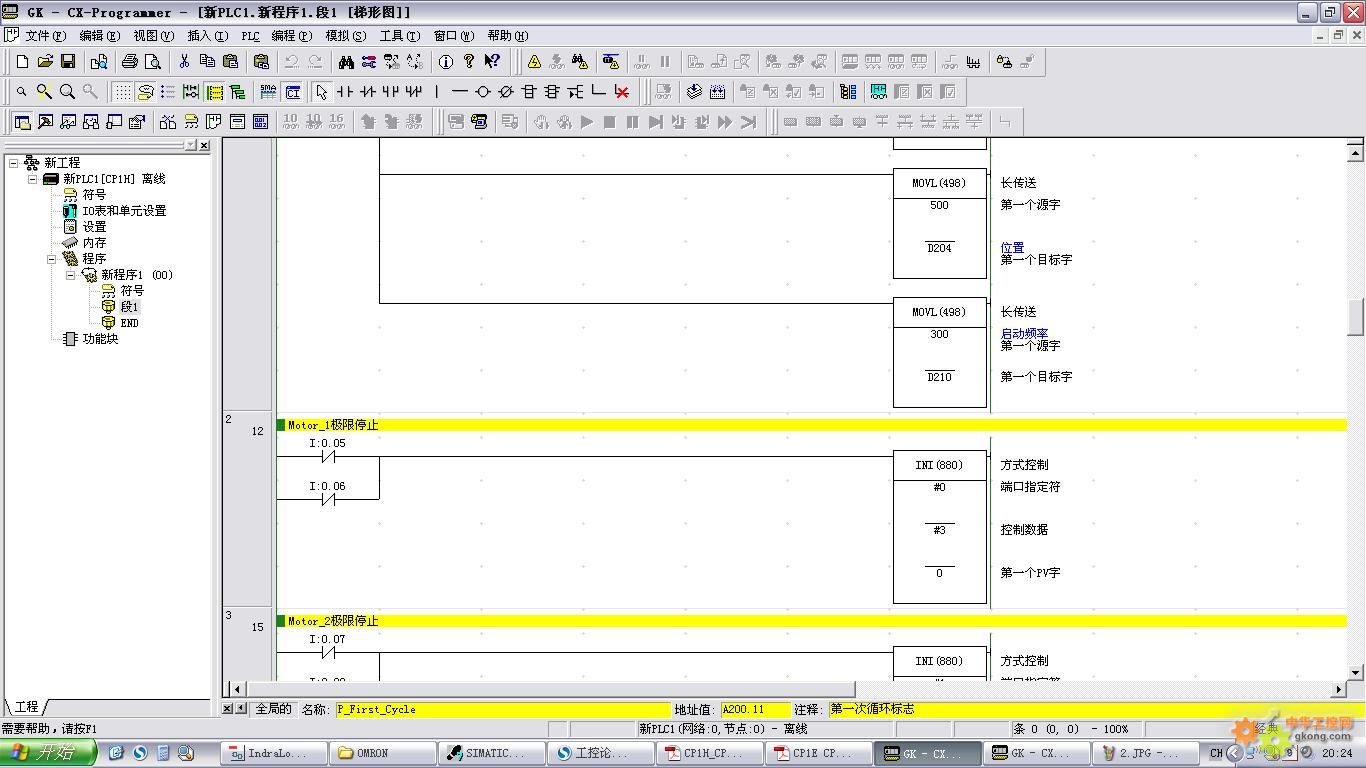Click the vertical scrollbar thumb
The width and height of the screenshot is (1366, 768).
coord(1356,317)
